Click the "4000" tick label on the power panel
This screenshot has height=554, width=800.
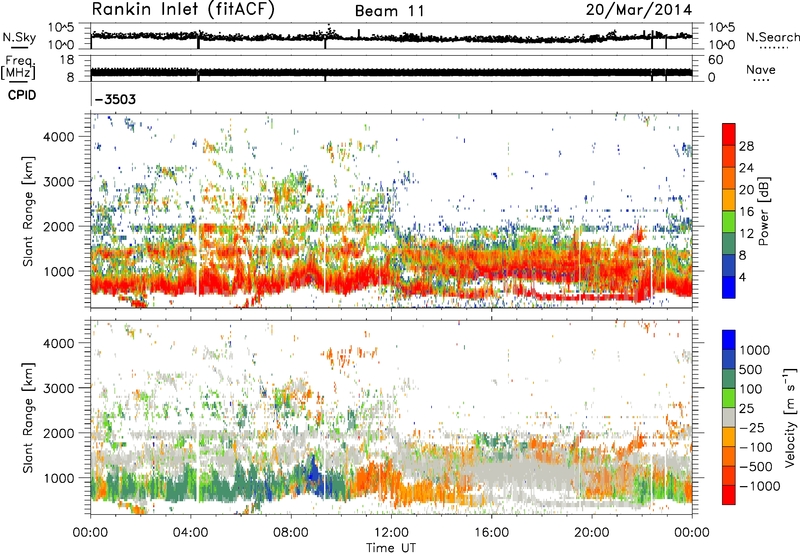pos(59,137)
